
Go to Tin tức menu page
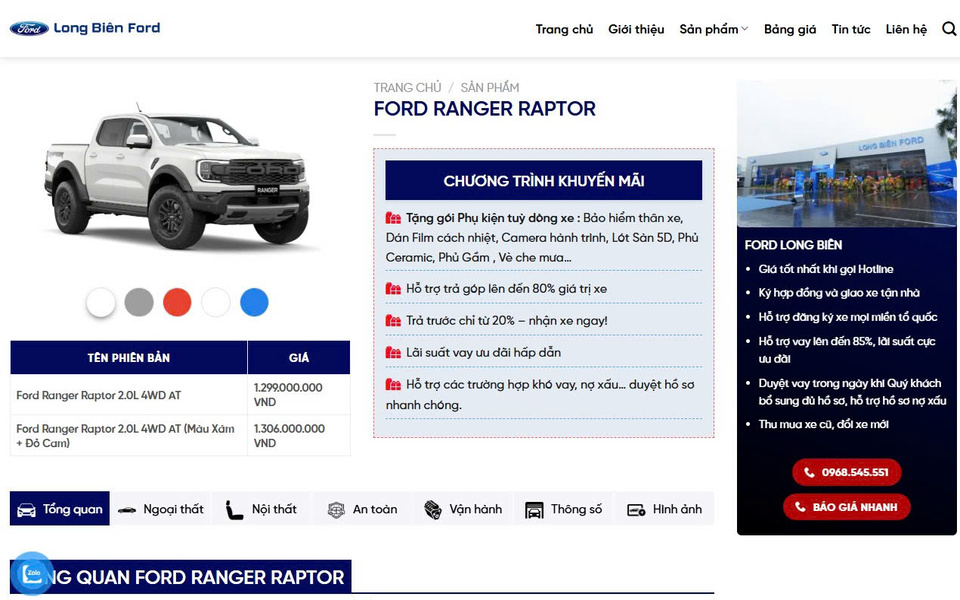pyautogui.click(x=851, y=29)
